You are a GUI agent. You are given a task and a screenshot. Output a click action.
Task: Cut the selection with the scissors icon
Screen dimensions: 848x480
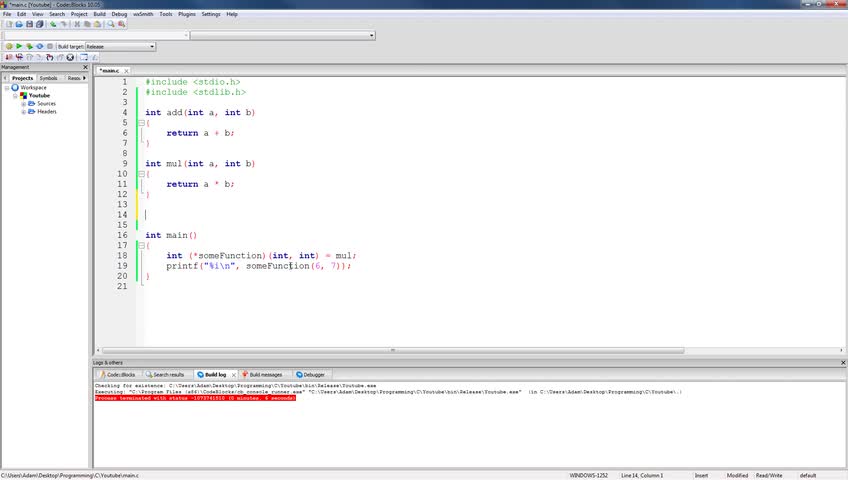point(77,24)
